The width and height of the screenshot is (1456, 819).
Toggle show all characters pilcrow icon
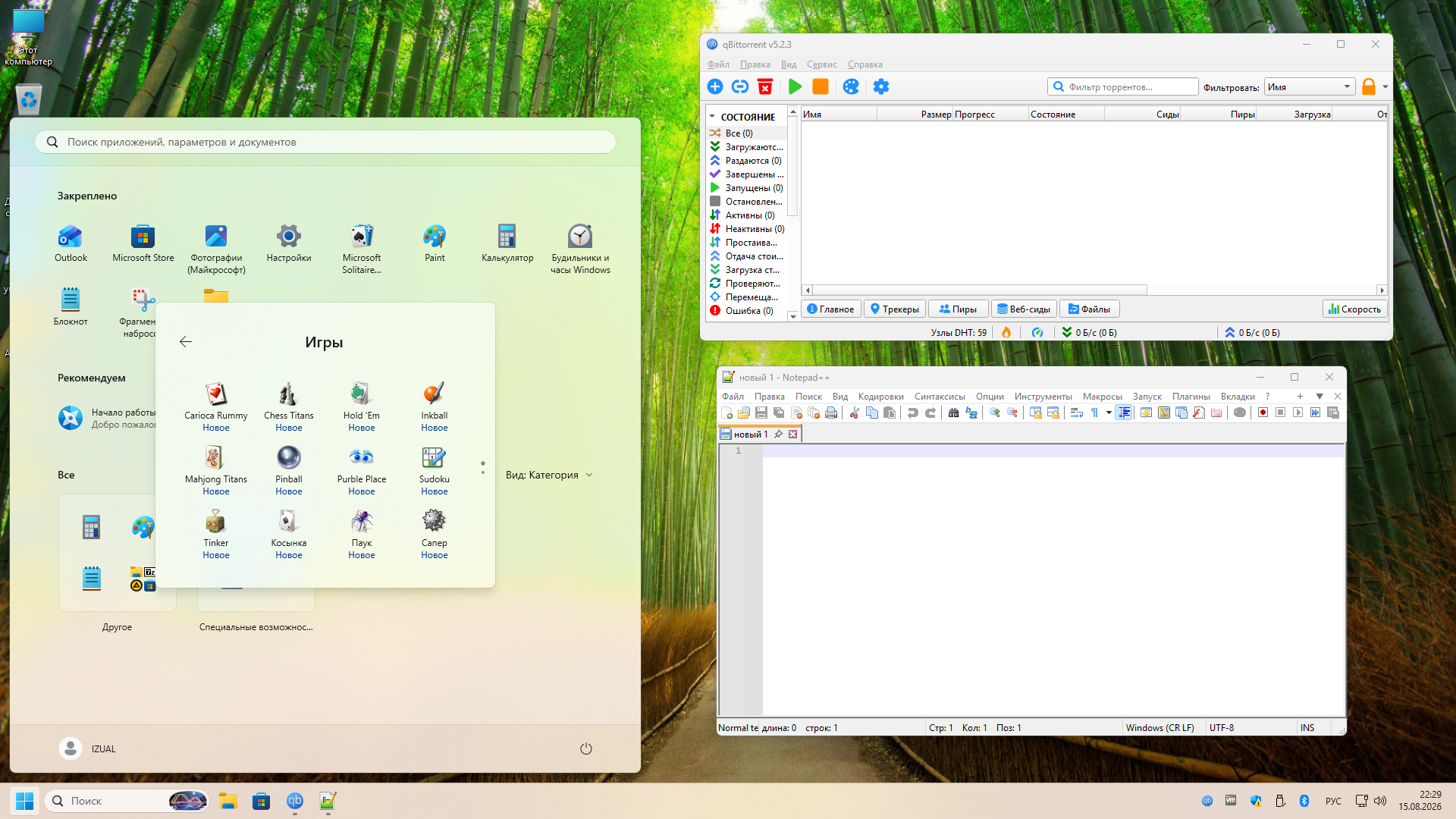point(1094,413)
